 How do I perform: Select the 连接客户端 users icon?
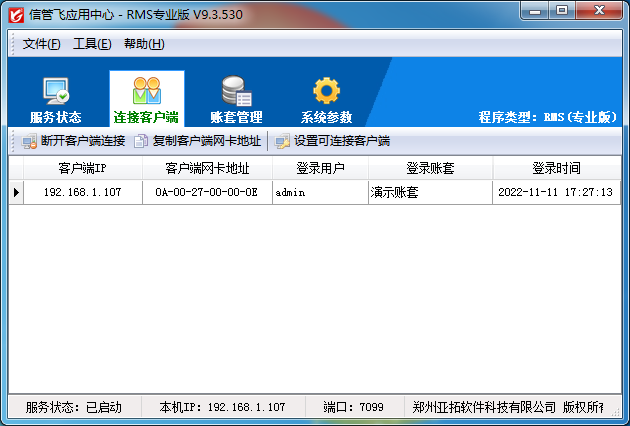click(146, 91)
